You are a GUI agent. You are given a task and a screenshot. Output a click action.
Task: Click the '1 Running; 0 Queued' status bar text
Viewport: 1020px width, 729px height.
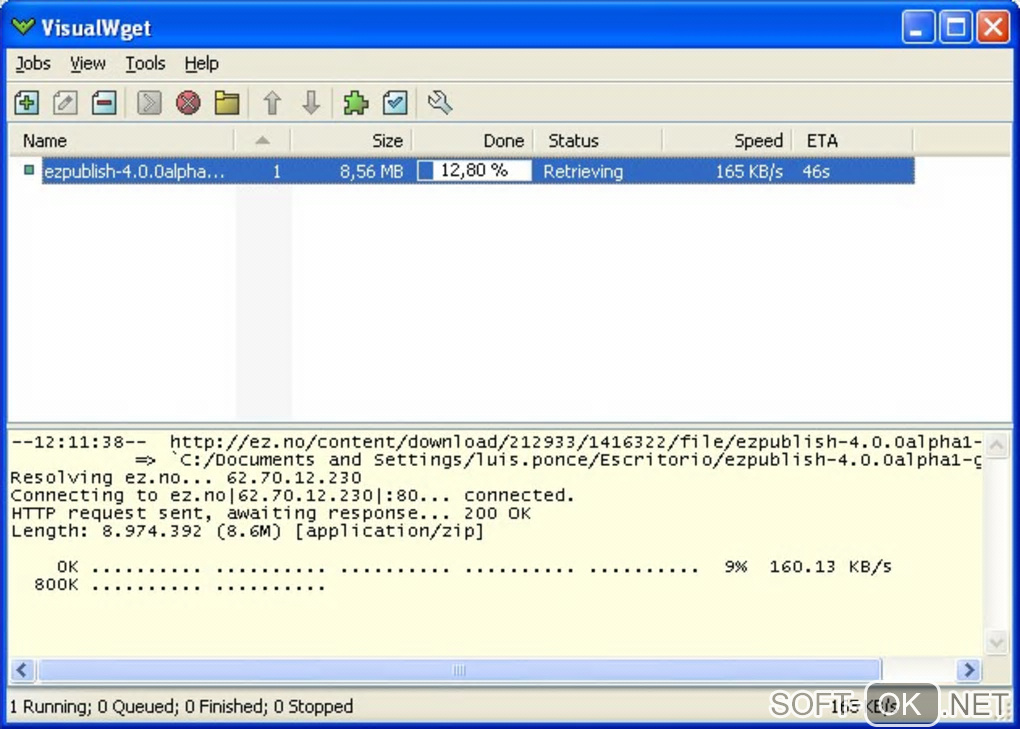tap(181, 706)
